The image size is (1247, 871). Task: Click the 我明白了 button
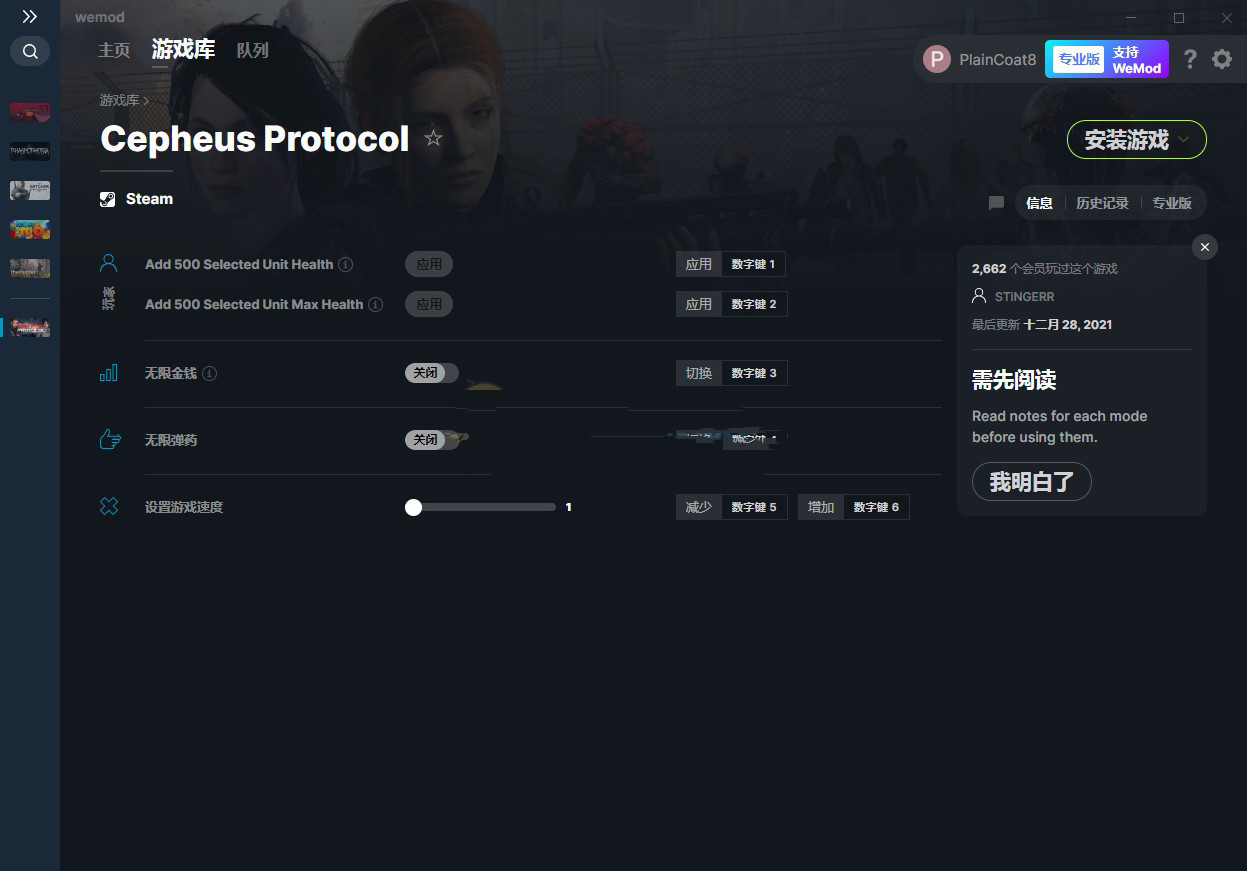tap(1031, 482)
